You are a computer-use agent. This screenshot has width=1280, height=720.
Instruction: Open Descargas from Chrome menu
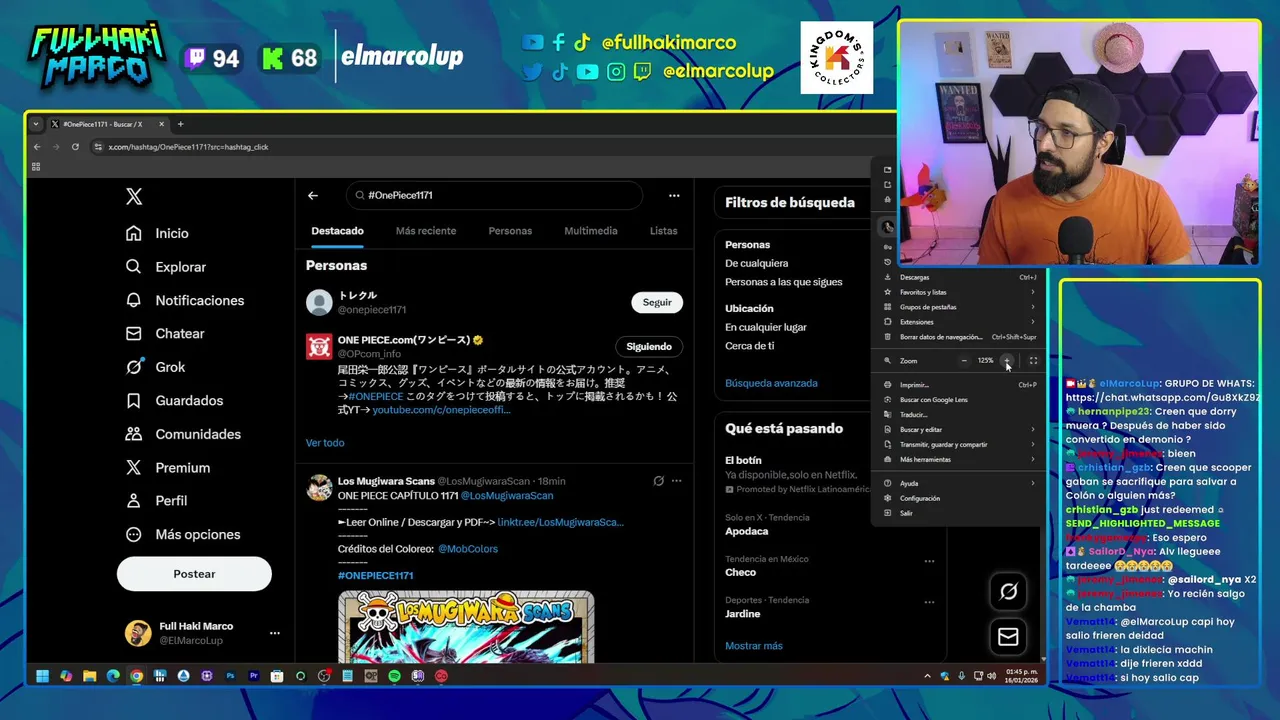pos(960,277)
